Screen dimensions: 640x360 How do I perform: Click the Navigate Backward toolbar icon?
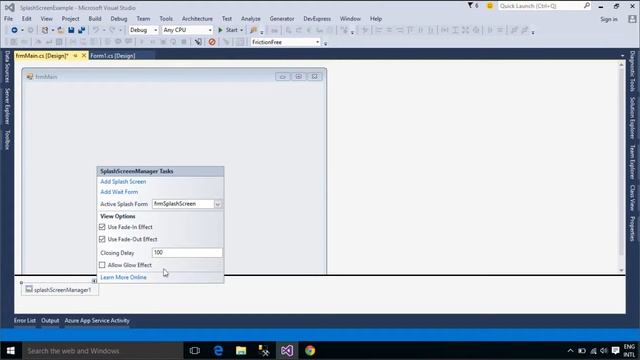[14, 30]
